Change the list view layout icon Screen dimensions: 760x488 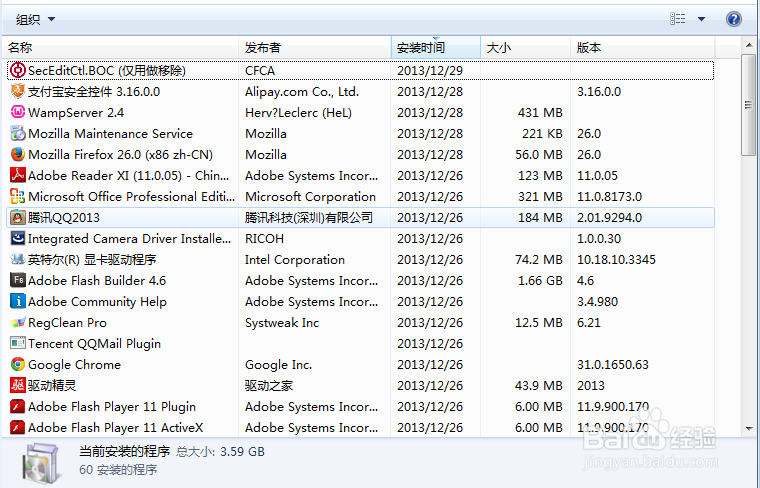678,19
